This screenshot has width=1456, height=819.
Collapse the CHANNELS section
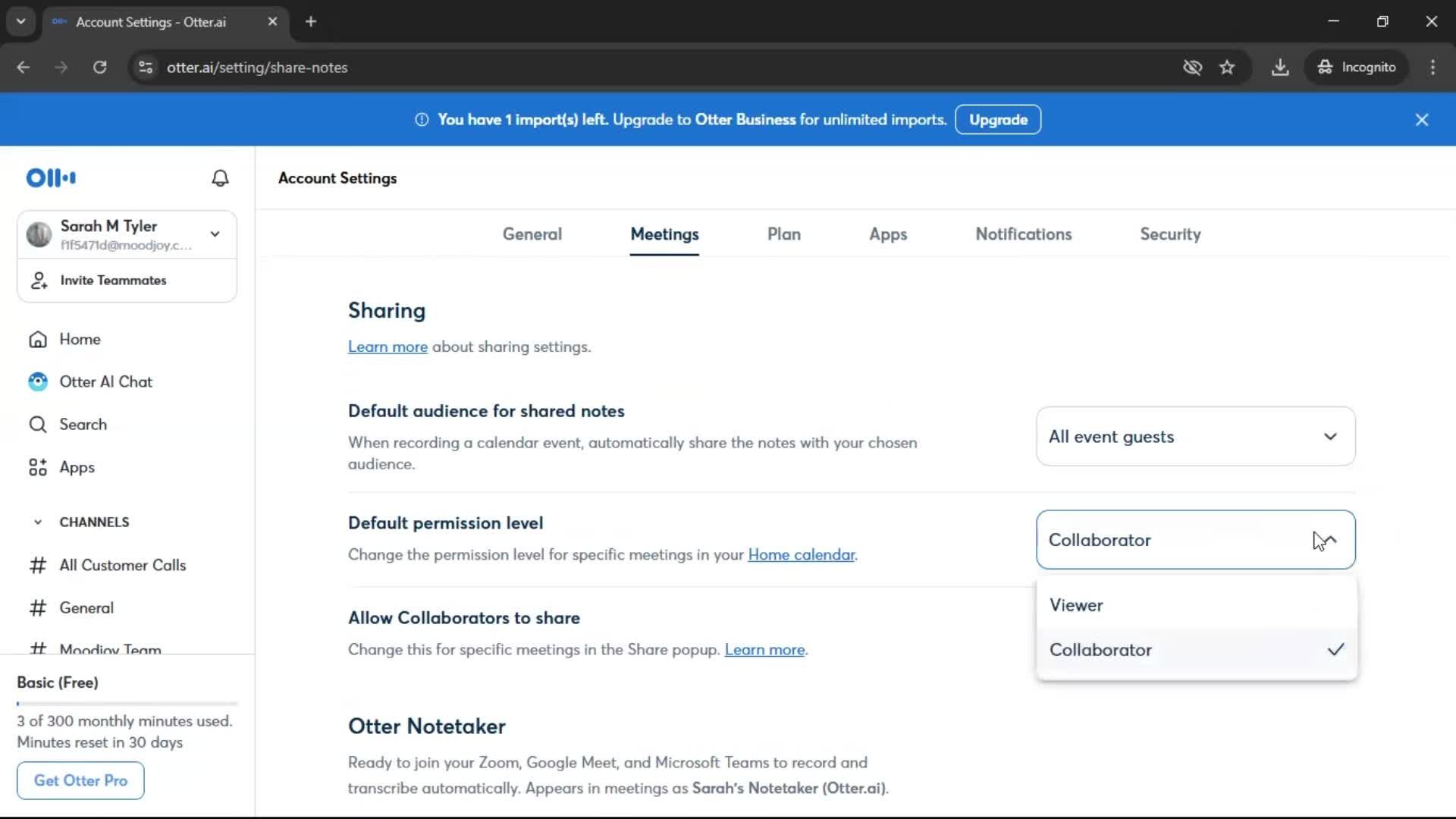pos(38,522)
